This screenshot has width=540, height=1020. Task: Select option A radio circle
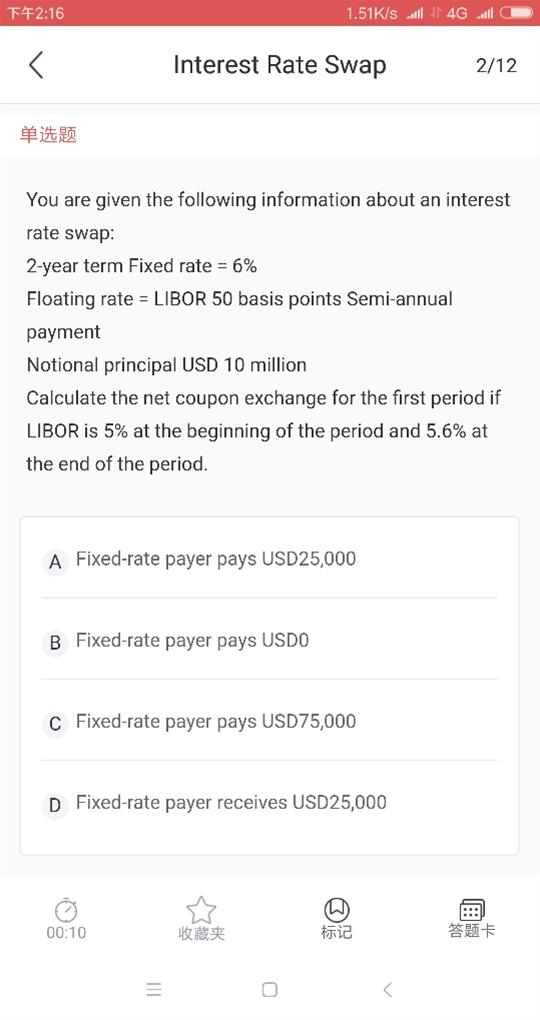click(55, 561)
